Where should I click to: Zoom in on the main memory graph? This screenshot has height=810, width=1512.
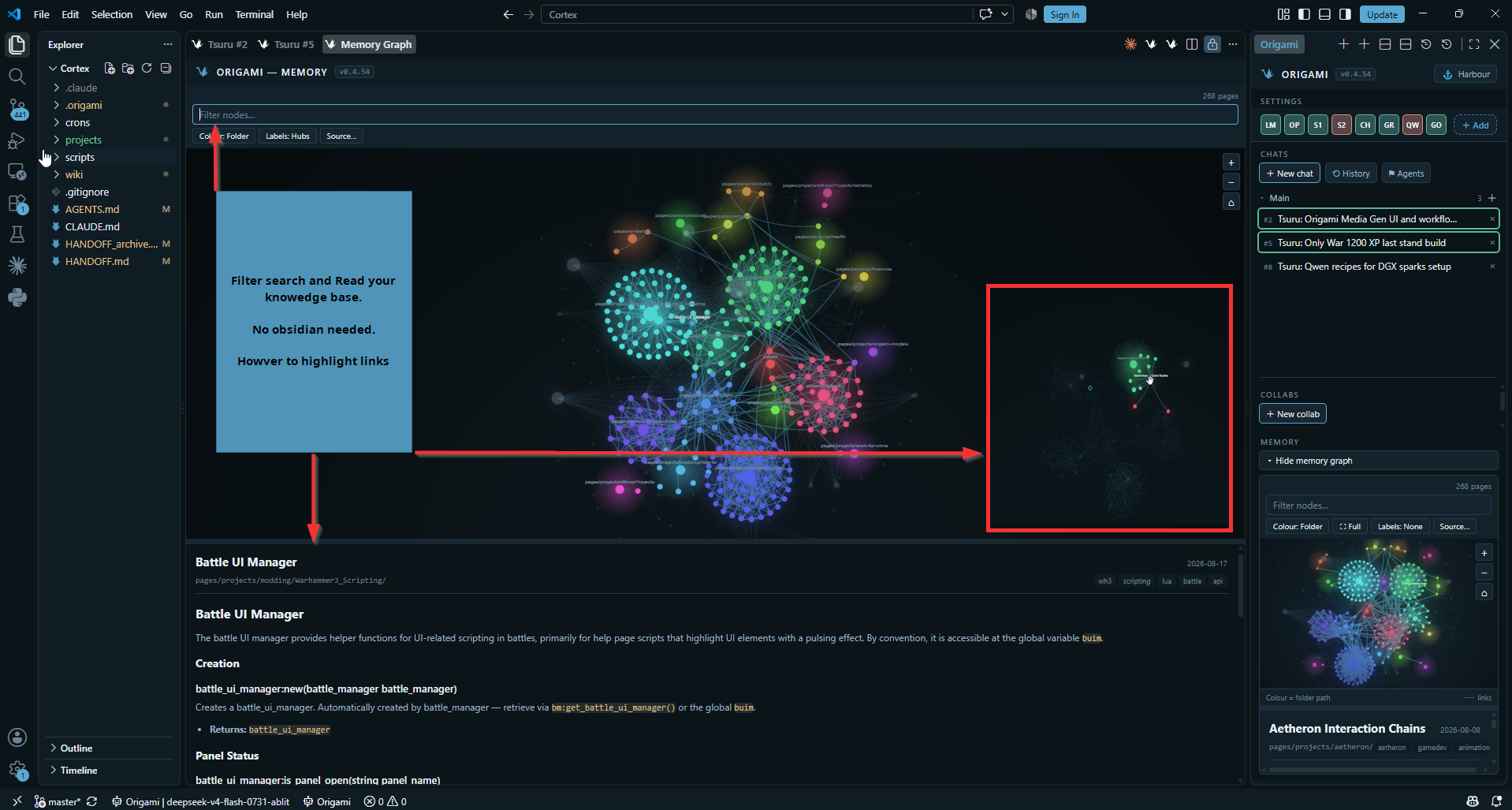[x=1231, y=162]
